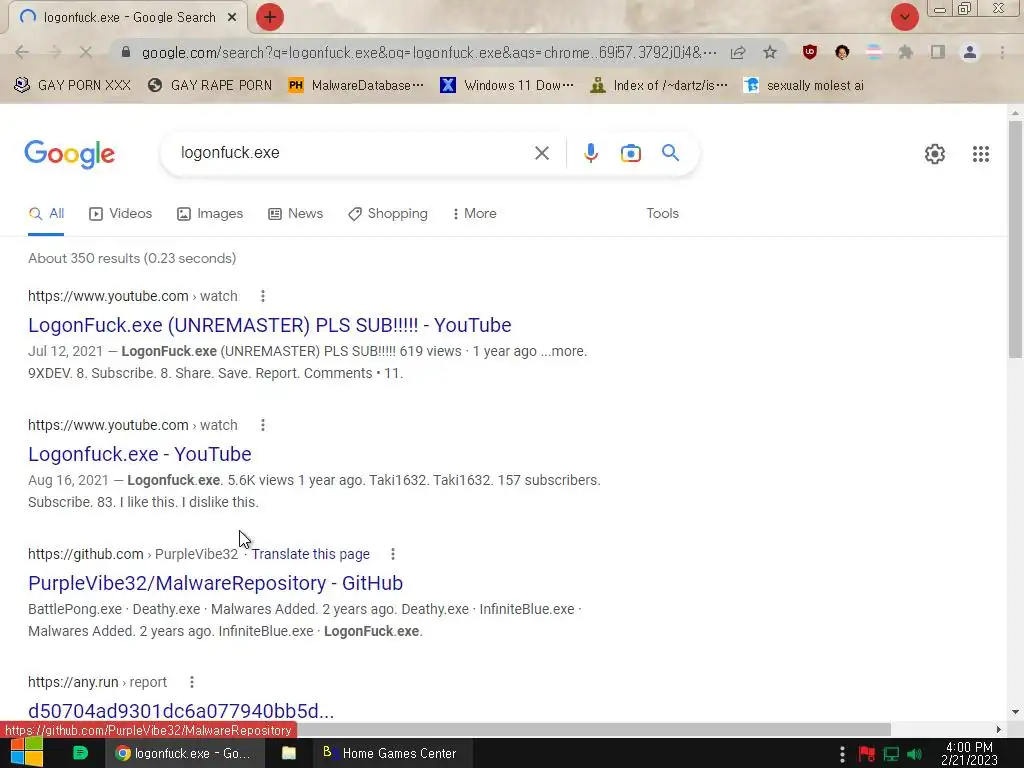
Task: Open Google settings gear
Action: (935, 154)
